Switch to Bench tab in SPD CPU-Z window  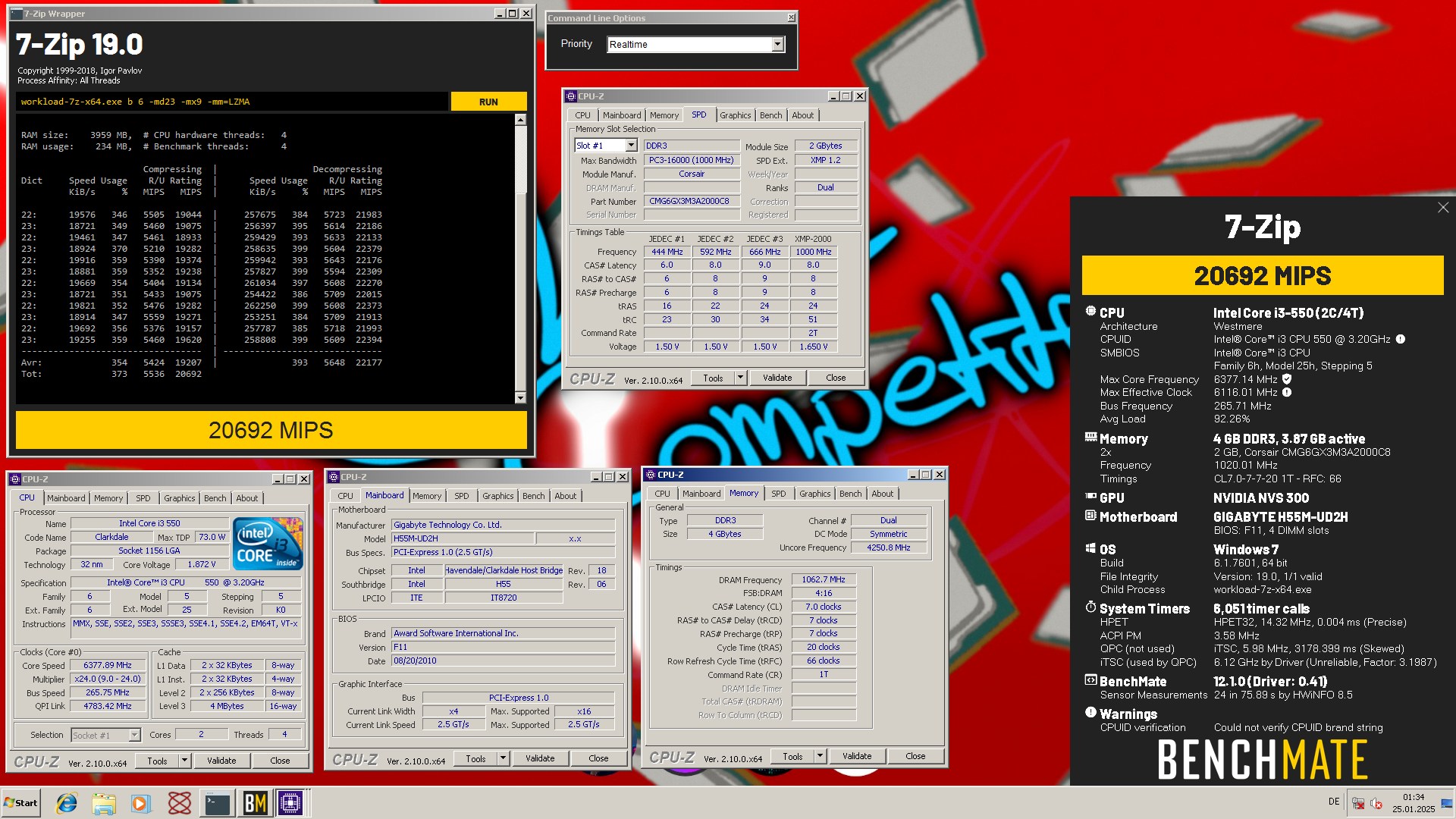[770, 115]
